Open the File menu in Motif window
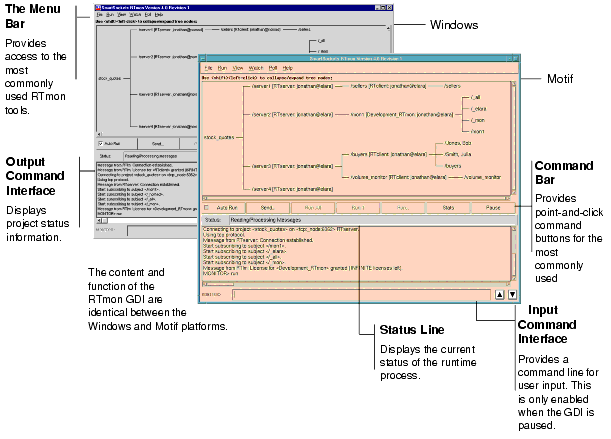This screenshot has width=611, height=439. click(x=208, y=68)
